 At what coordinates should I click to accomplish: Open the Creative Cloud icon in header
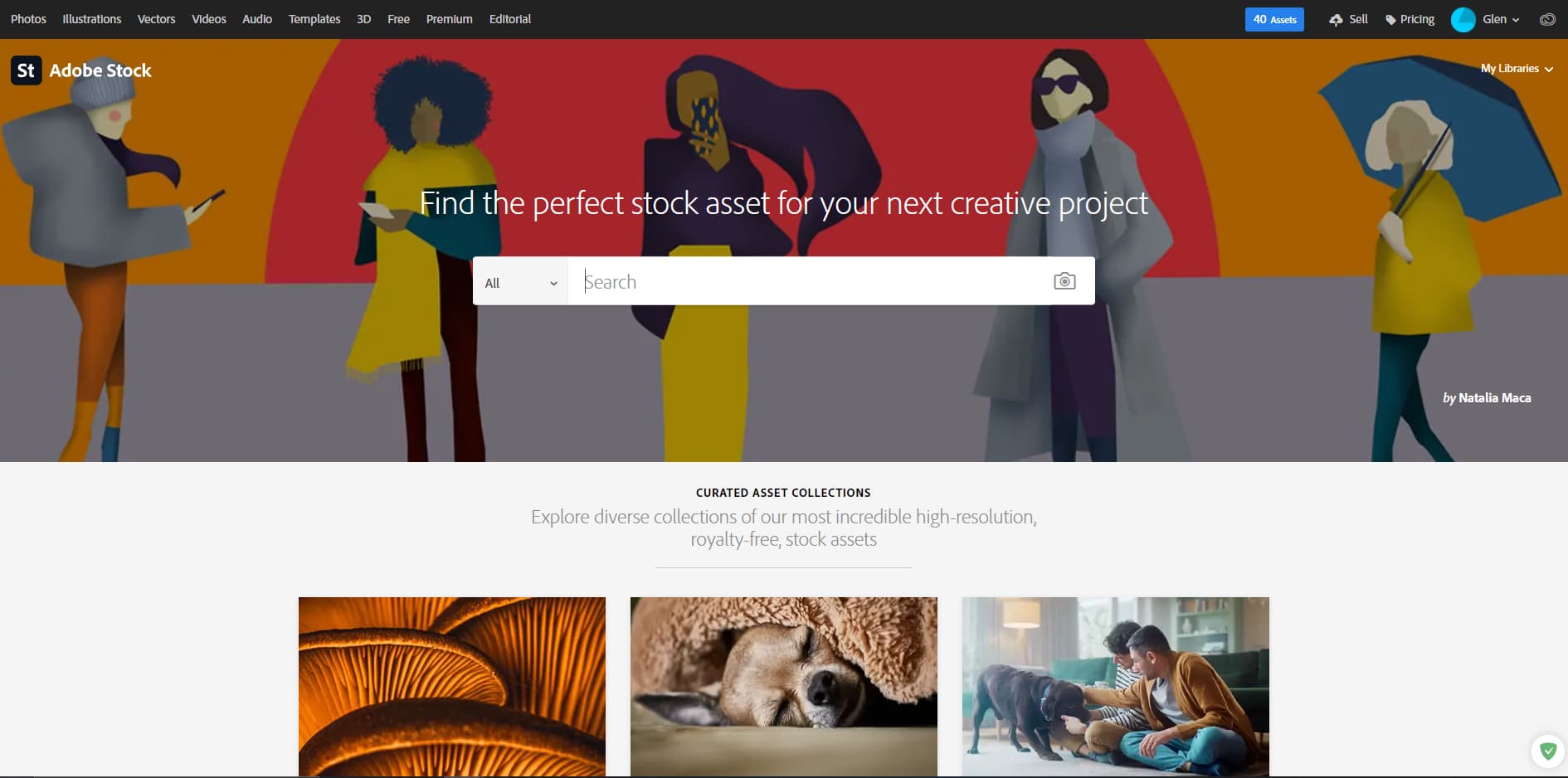point(1547,19)
